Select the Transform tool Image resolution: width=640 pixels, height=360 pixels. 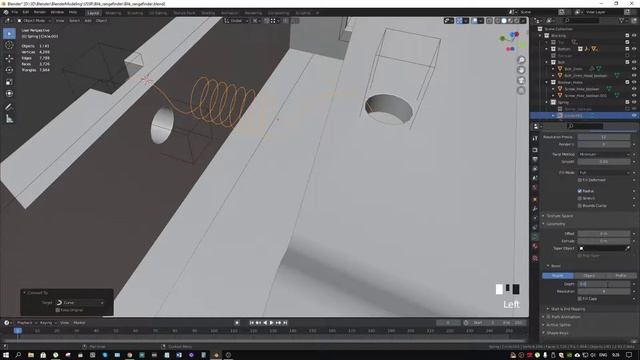pyautogui.click(x=9, y=93)
